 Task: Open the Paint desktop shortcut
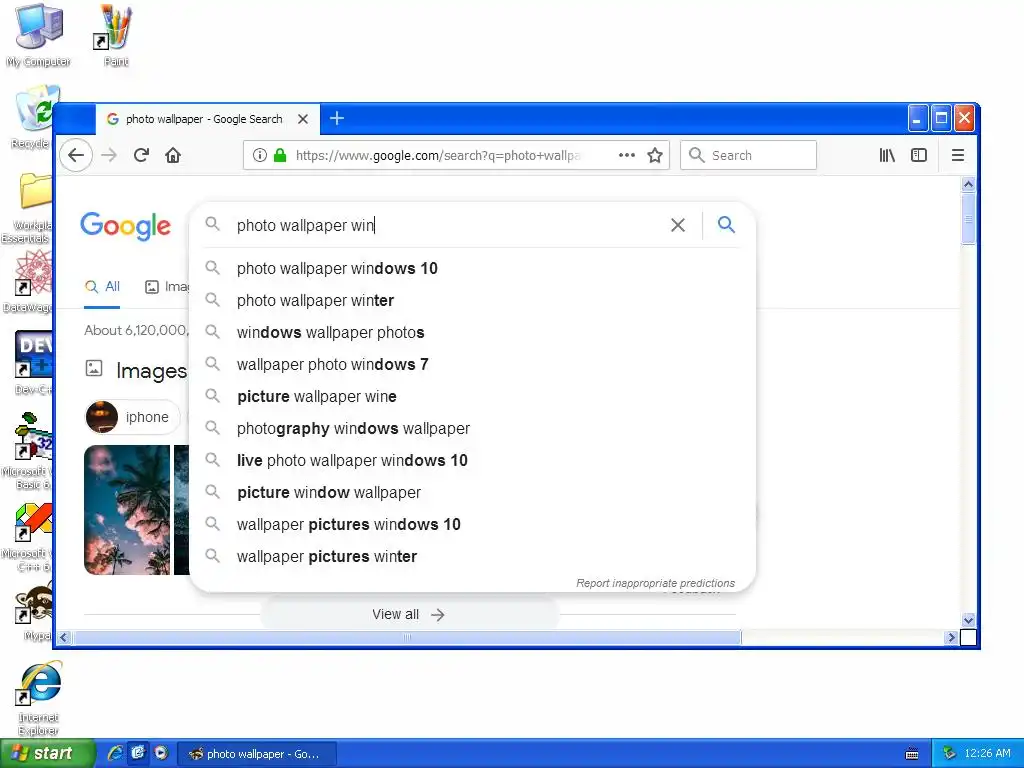pyautogui.click(x=116, y=36)
